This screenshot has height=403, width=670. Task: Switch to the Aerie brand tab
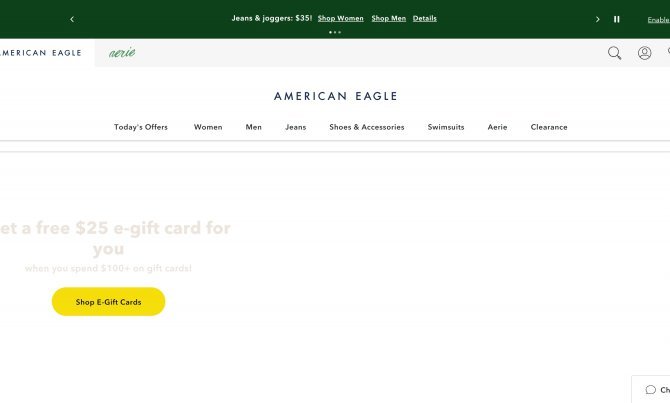pos(122,53)
